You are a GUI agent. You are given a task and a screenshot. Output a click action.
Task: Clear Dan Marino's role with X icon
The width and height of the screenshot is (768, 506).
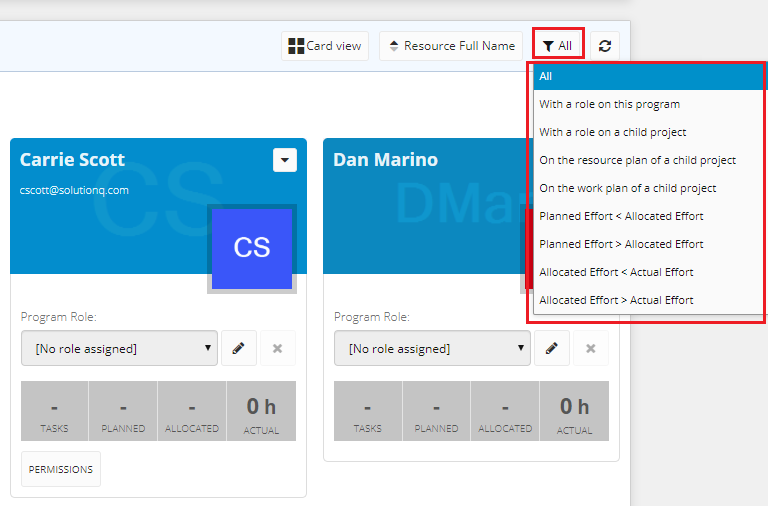click(x=591, y=348)
